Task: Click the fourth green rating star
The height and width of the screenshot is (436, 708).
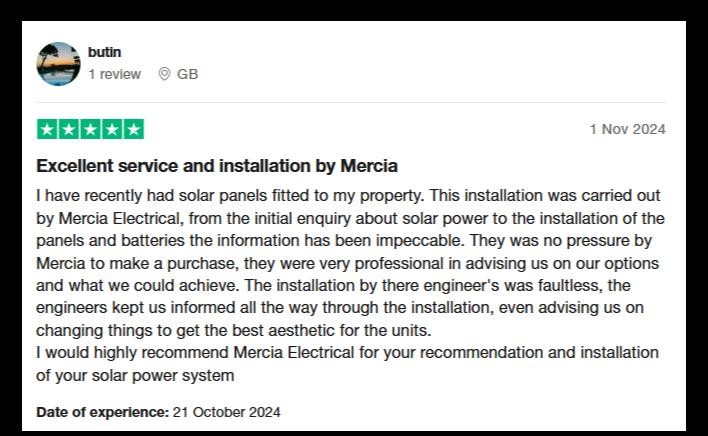Action: (112, 130)
